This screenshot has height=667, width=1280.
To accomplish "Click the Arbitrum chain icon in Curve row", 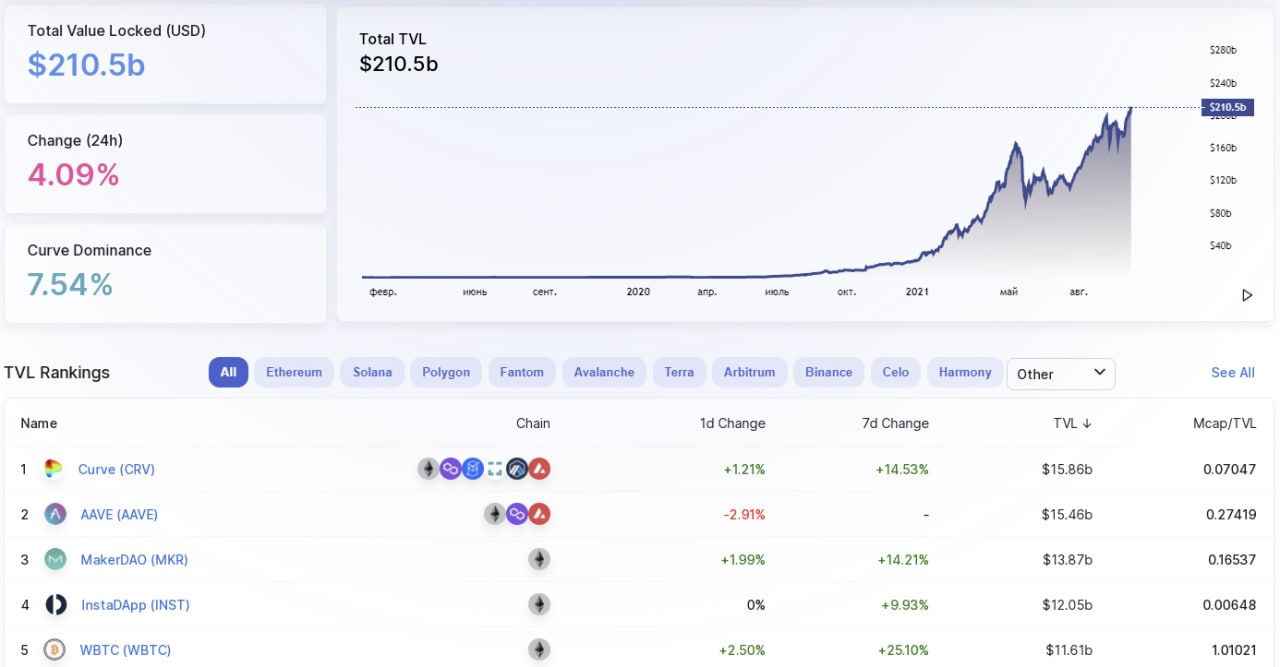I will tap(517, 468).
